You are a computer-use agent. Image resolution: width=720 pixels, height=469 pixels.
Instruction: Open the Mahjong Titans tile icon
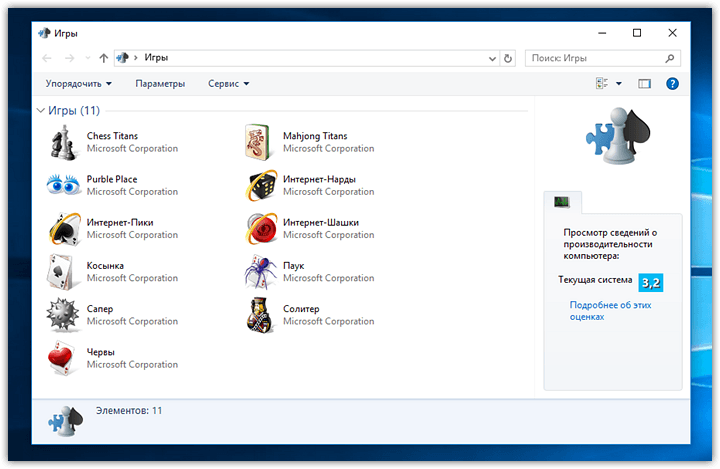(257, 143)
